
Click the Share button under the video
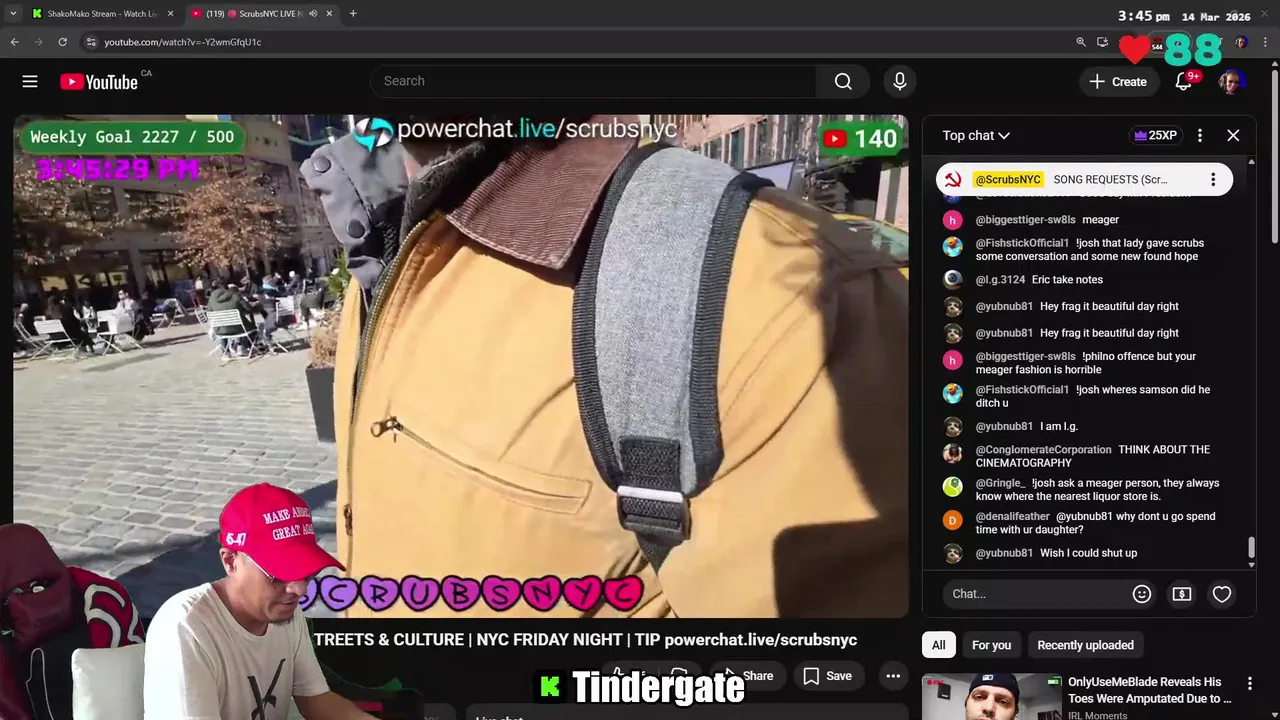(748, 676)
